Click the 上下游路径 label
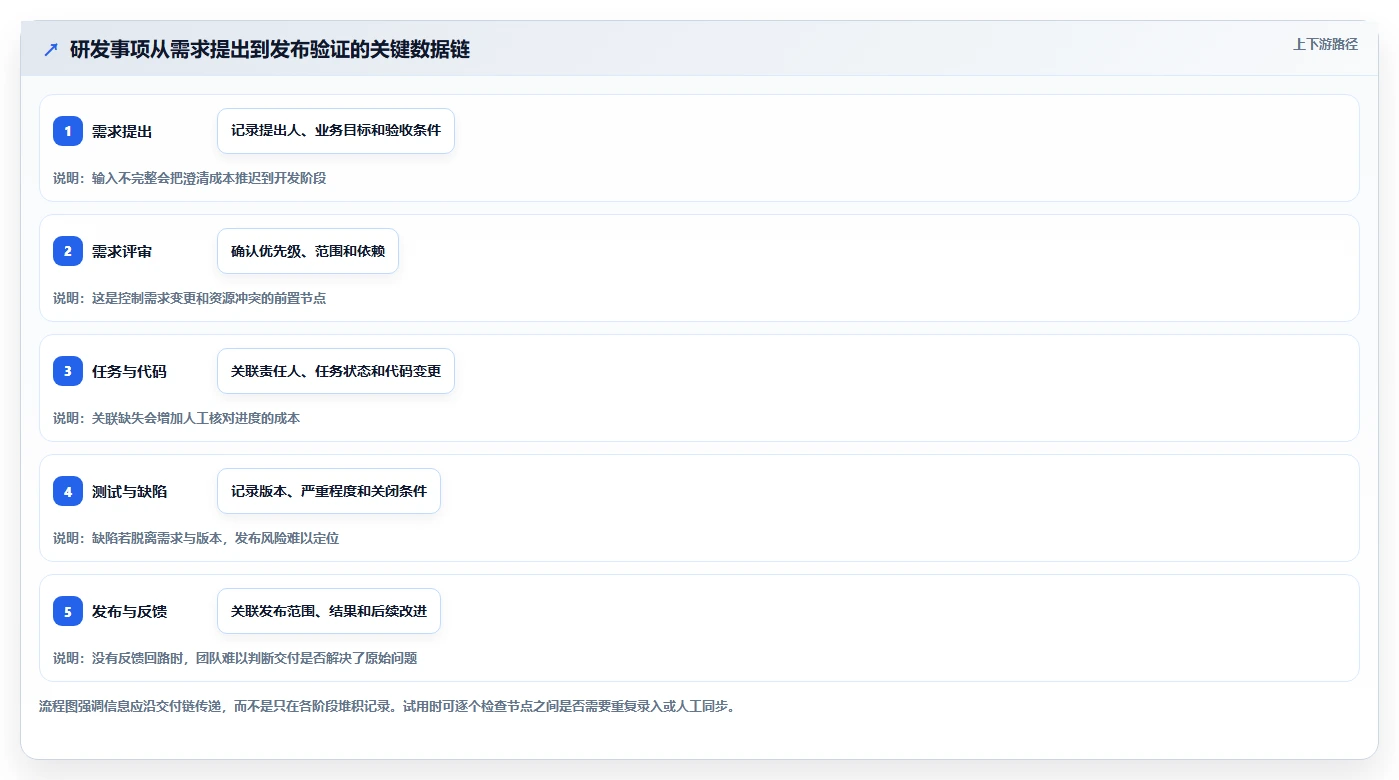Viewport: 1399px width, 780px height. (1325, 44)
